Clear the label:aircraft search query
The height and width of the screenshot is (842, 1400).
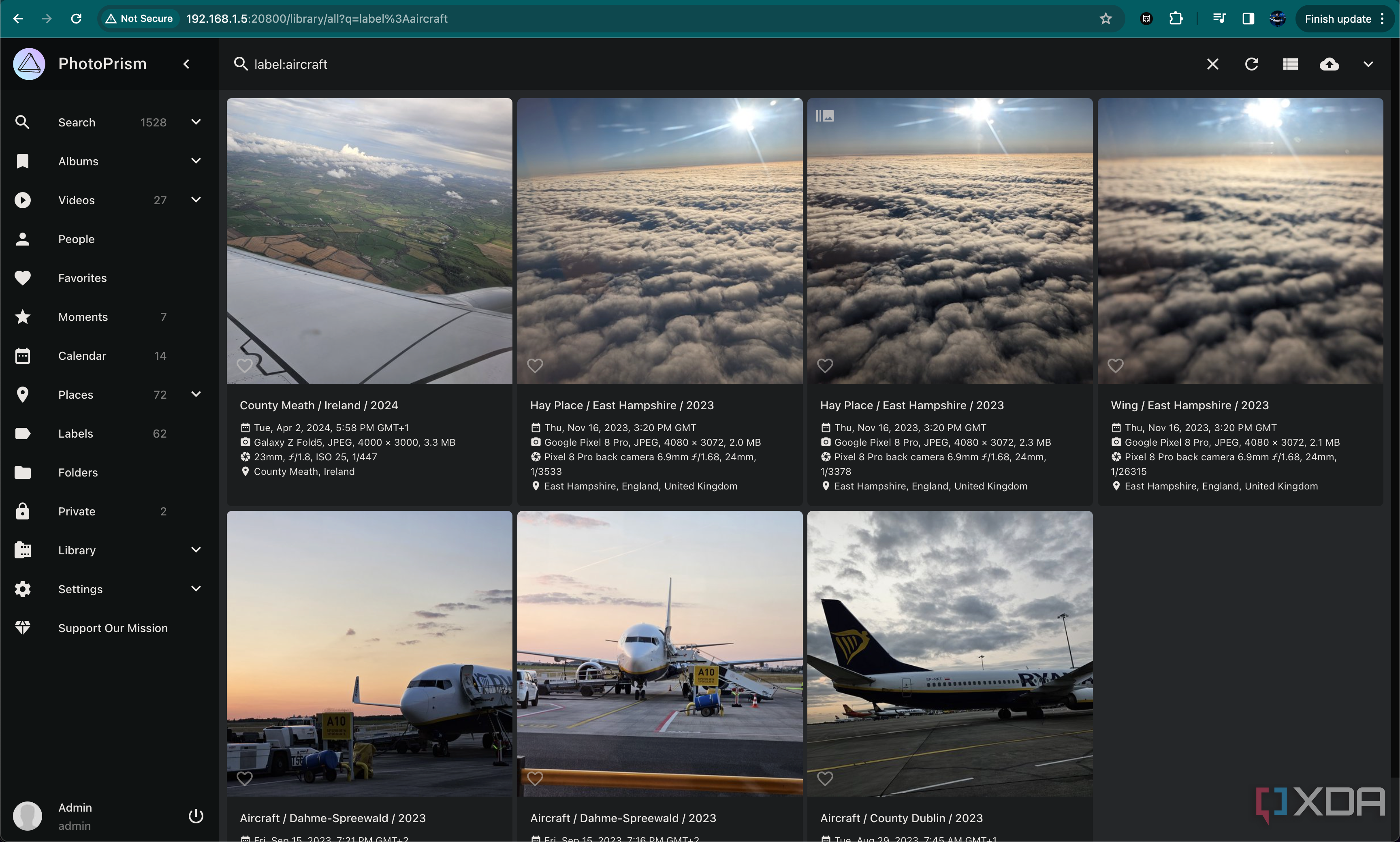click(1212, 64)
